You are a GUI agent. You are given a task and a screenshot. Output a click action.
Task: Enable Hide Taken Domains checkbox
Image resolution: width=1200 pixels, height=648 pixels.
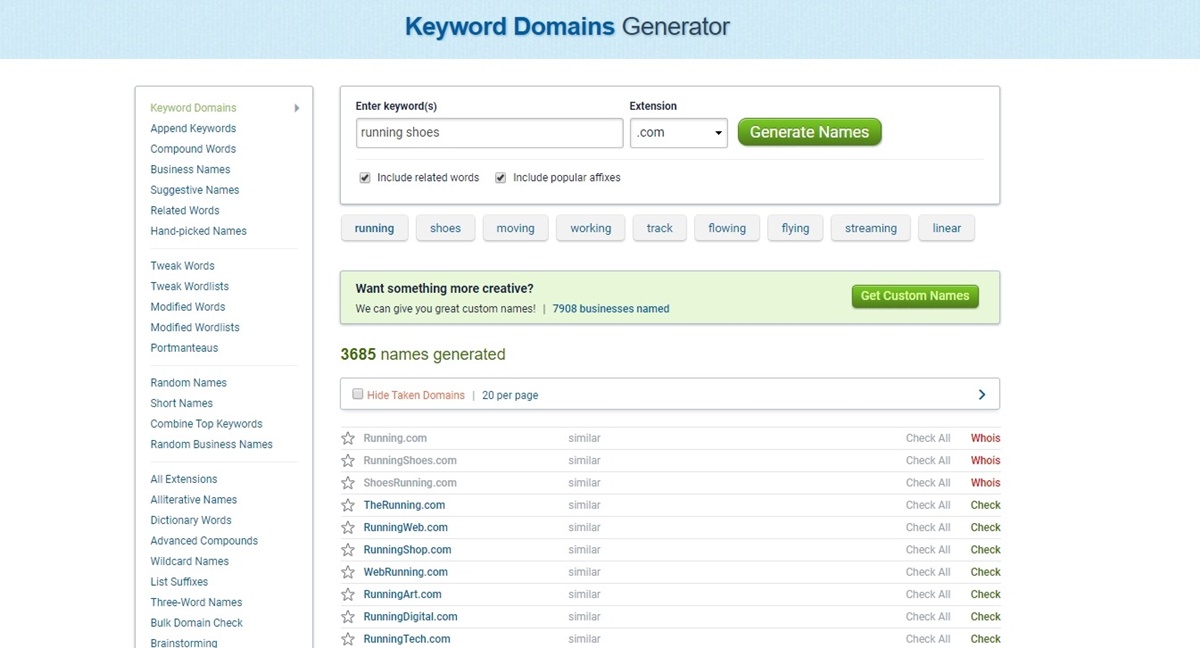click(358, 395)
